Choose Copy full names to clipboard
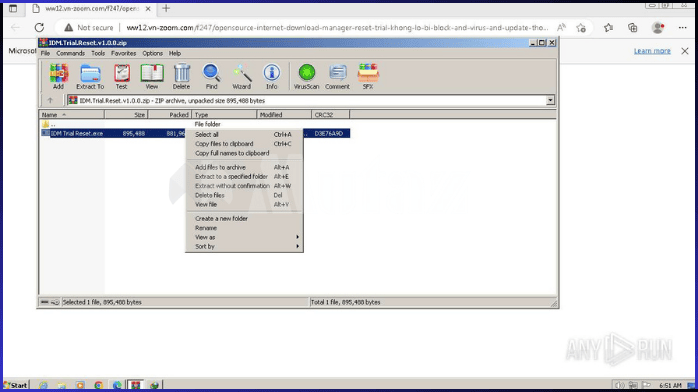The width and height of the screenshot is (698, 392). click(x=244, y=153)
